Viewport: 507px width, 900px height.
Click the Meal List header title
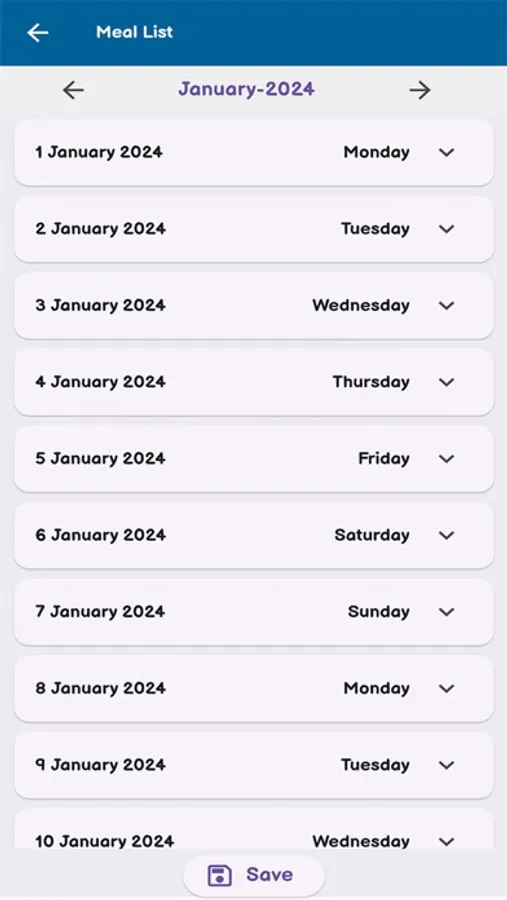[134, 32]
